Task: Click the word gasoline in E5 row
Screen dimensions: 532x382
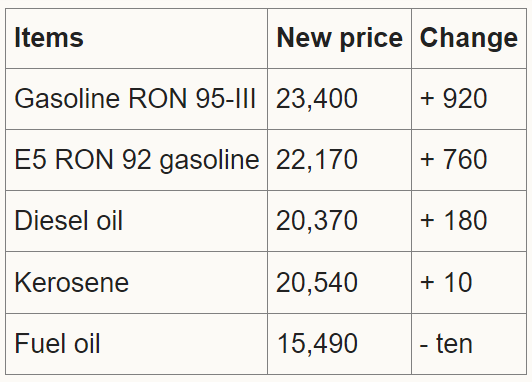Action: pyautogui.click(x=210, y=161)
